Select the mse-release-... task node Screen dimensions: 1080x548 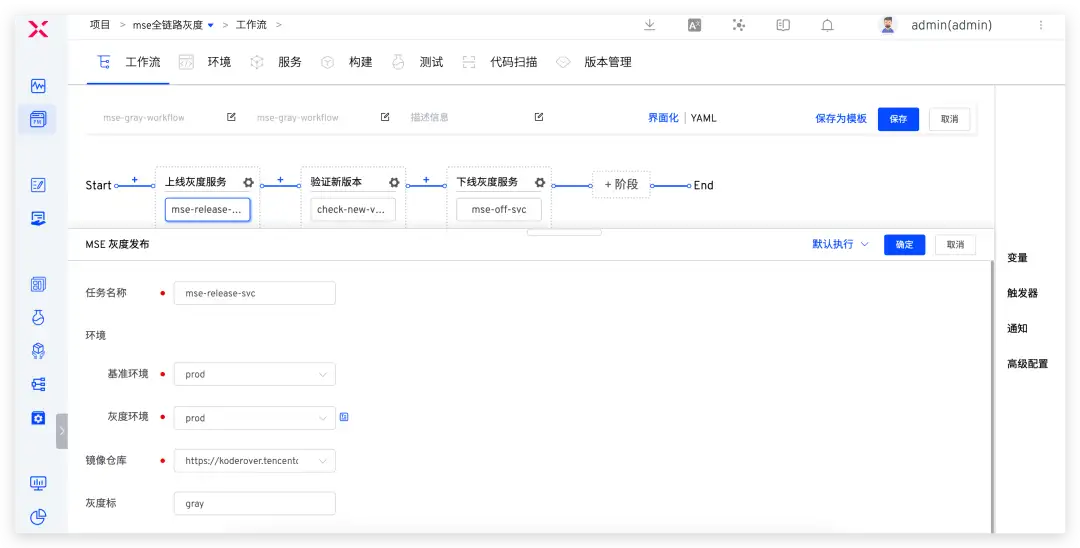(207, 210)
